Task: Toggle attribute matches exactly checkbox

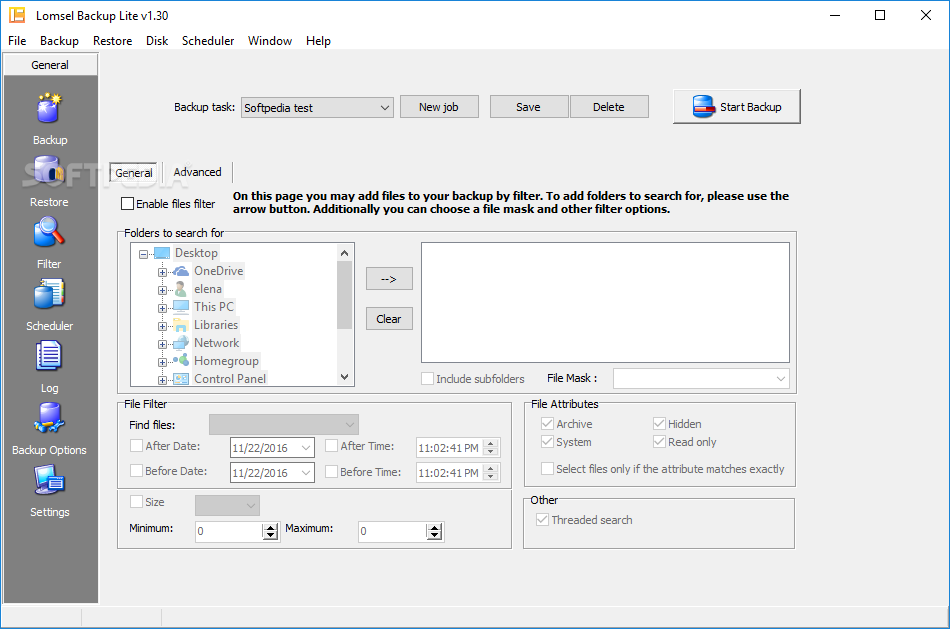Action: (x=547, y=468)
